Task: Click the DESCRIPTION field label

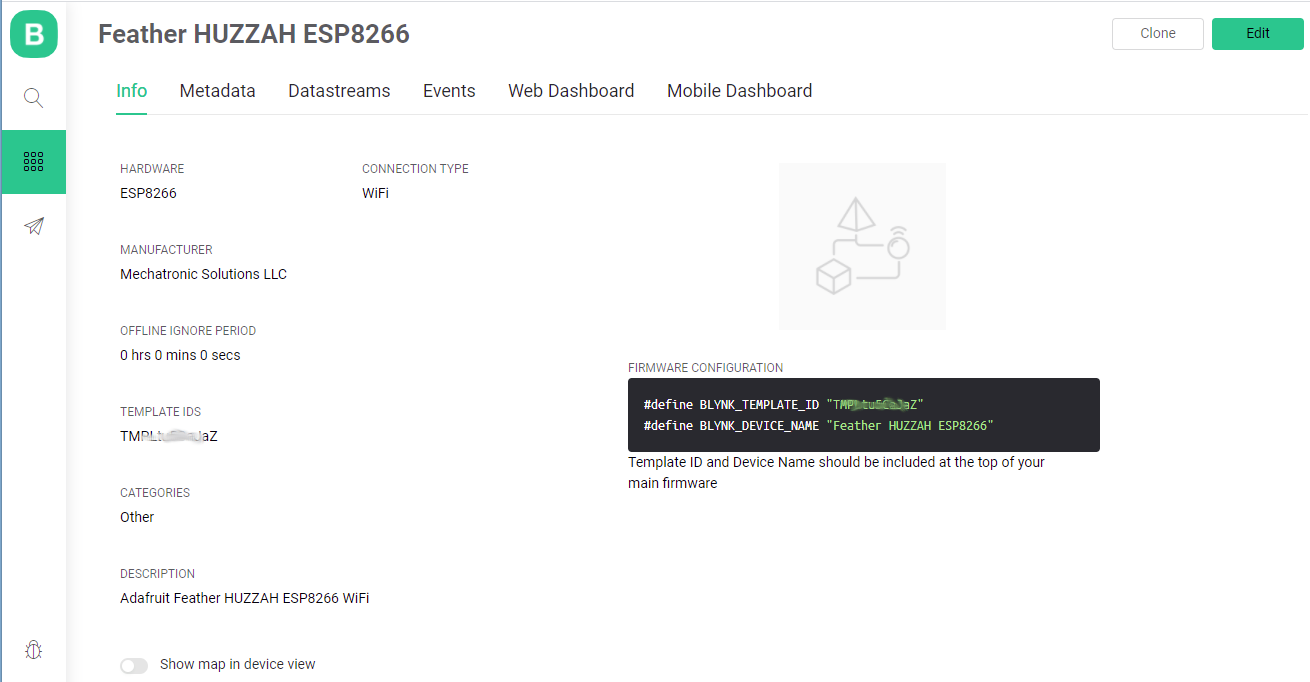Action: pos(158,574)
